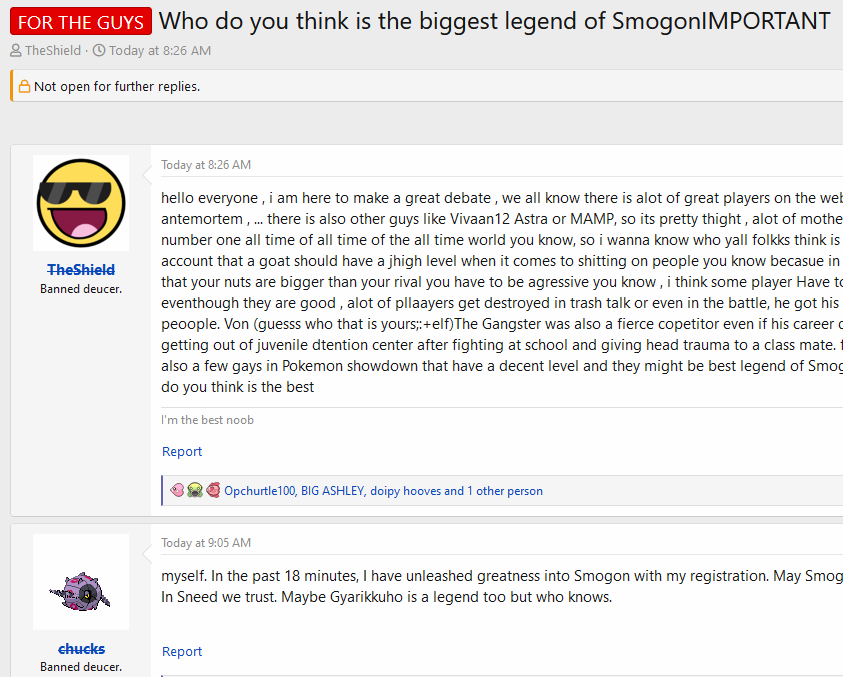Click the thread title text
Viewport: 843px width, 677px height.
[495, 22]
